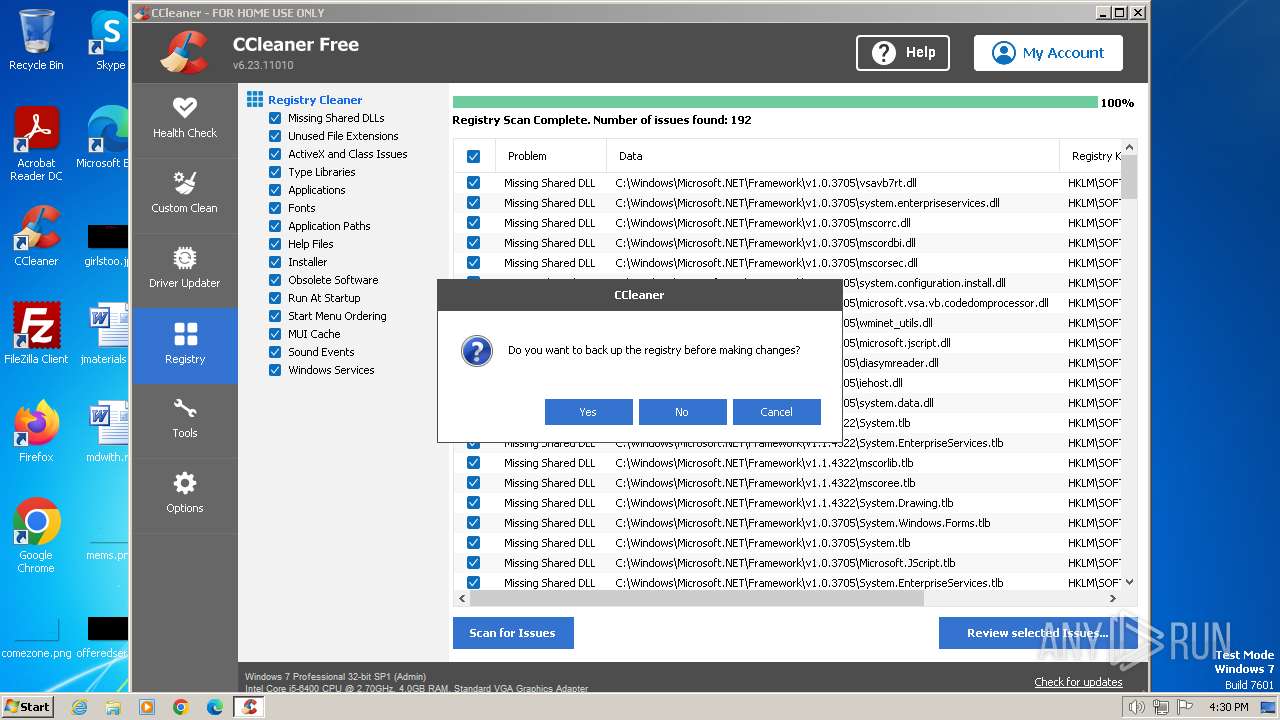This screenshot has height=720, width=1280.
Task: Toggle select-all checkbox in table header
Action: [x=474, y=156]
